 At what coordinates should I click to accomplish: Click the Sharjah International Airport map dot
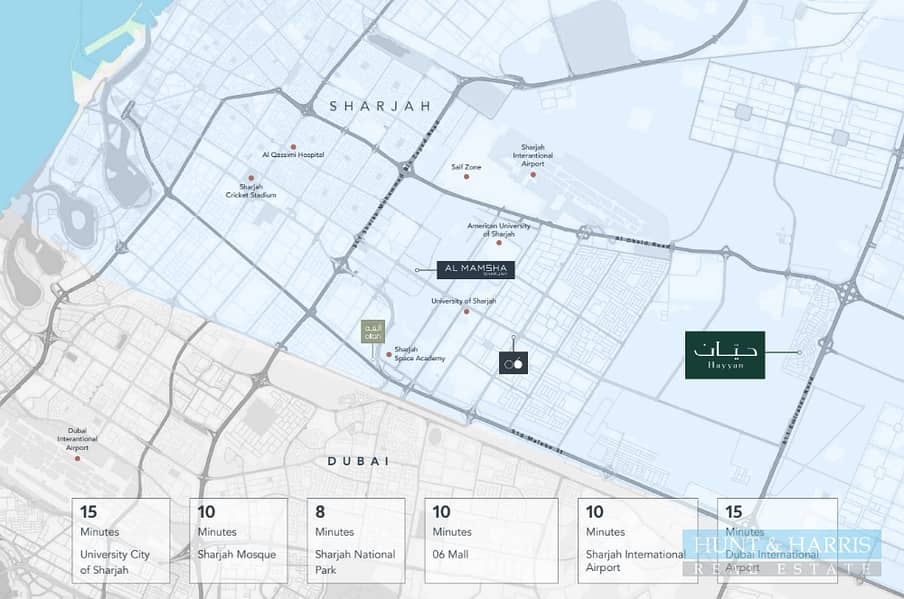534,175
